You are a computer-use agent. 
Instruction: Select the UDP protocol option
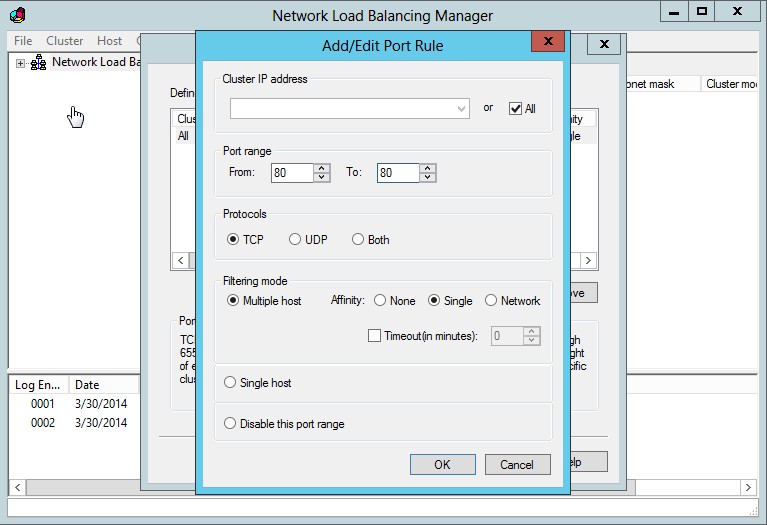pyautogui.click(x=295, y=240)
